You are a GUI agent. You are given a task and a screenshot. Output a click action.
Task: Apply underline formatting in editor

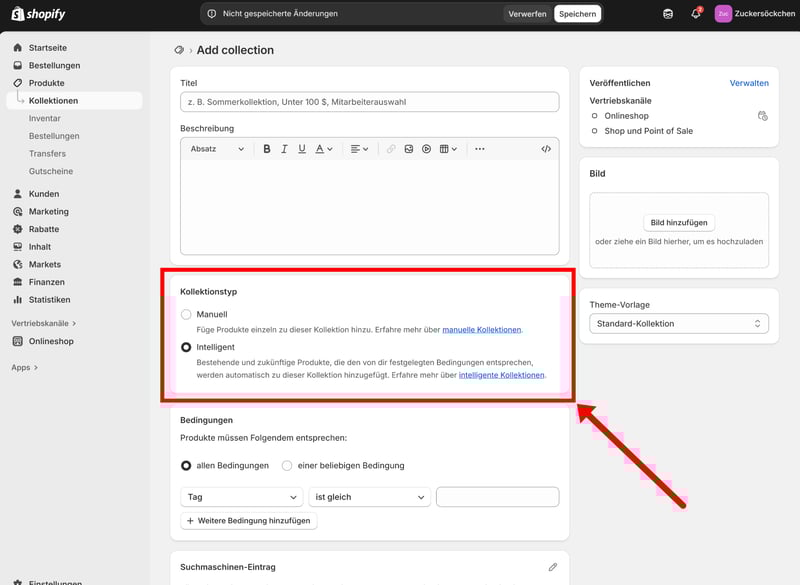302,149
